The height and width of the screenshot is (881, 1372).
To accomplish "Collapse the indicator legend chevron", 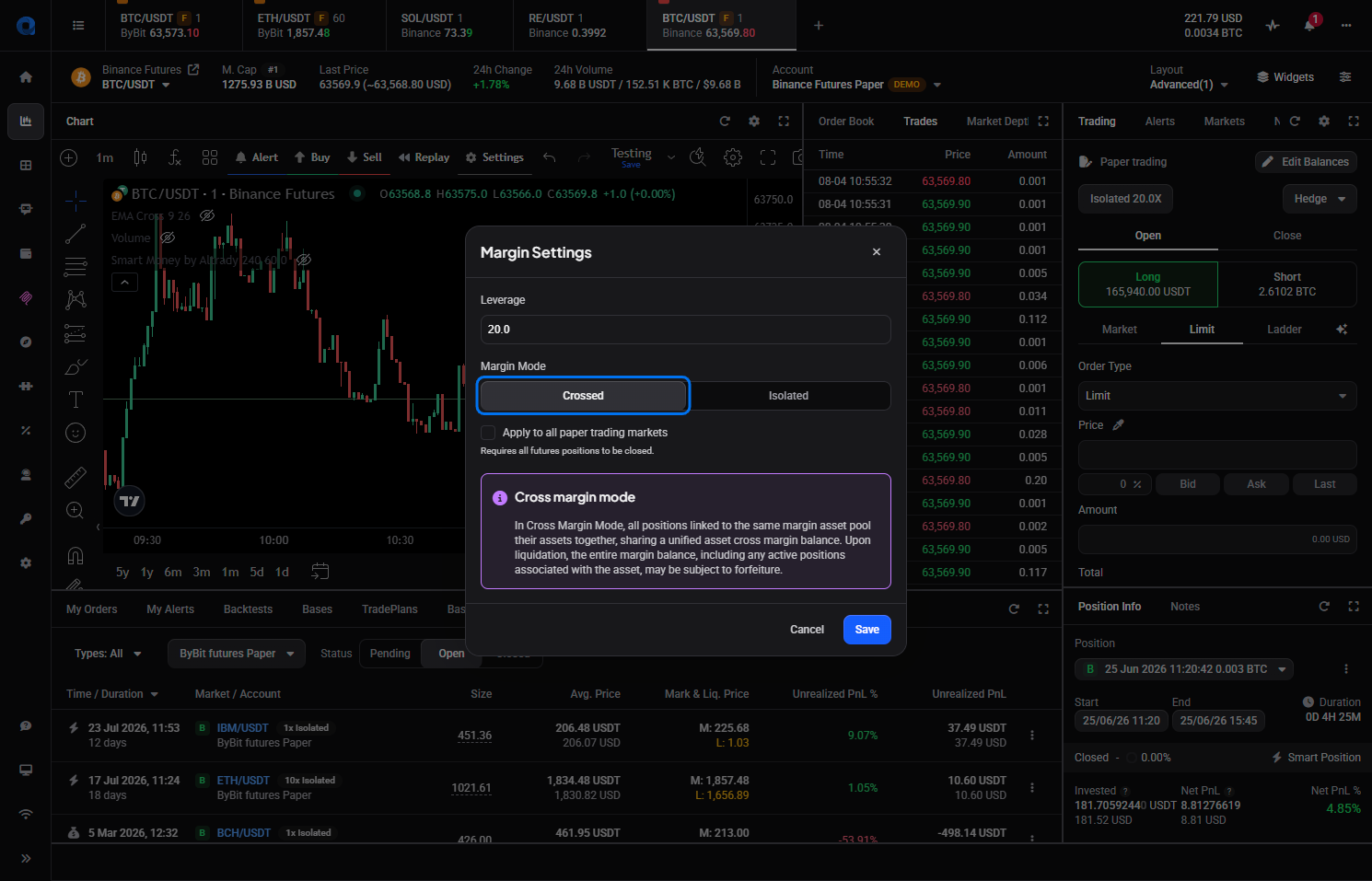I will (124, 283).
